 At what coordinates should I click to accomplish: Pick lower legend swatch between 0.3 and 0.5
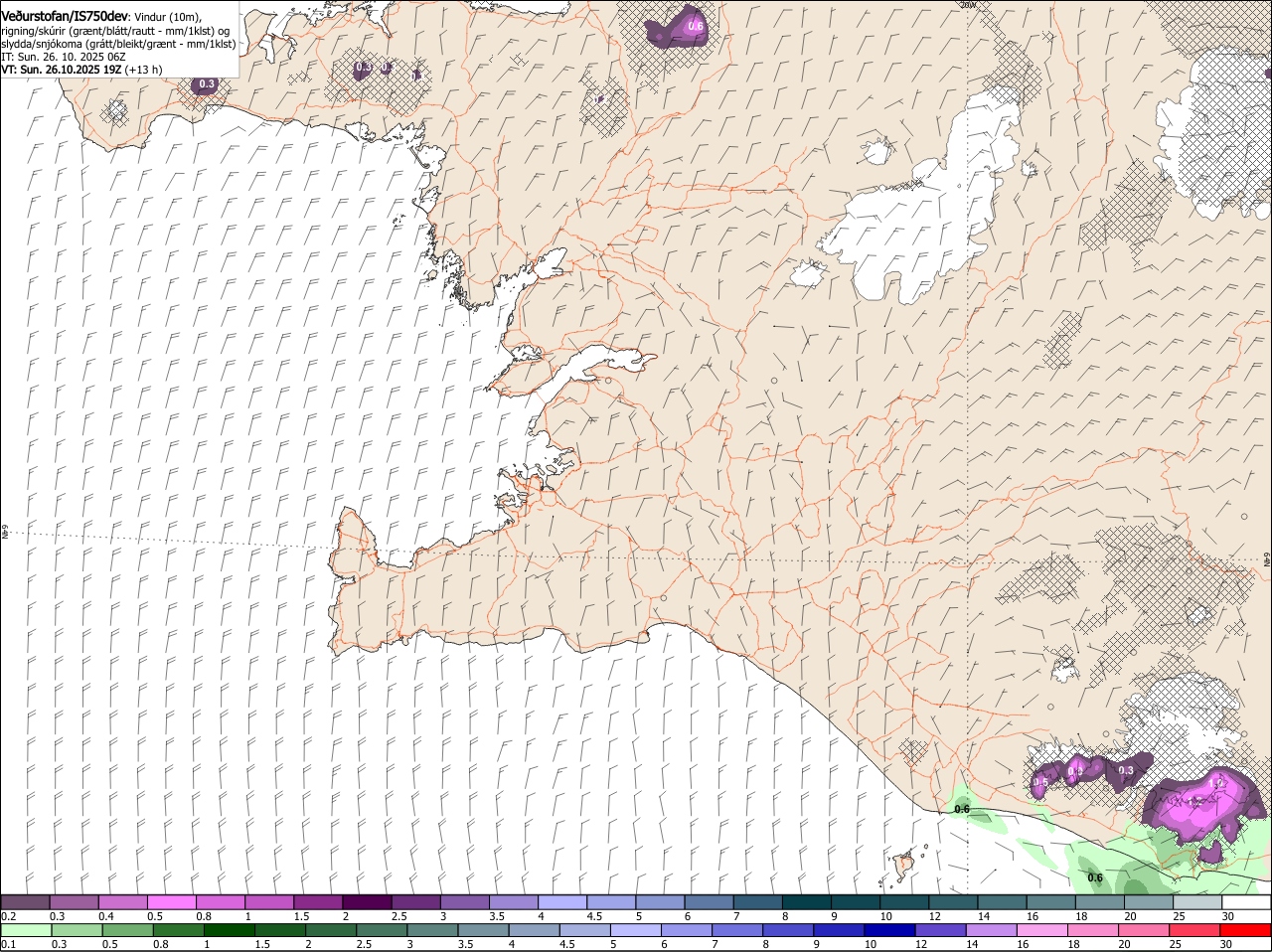[77, 930]
